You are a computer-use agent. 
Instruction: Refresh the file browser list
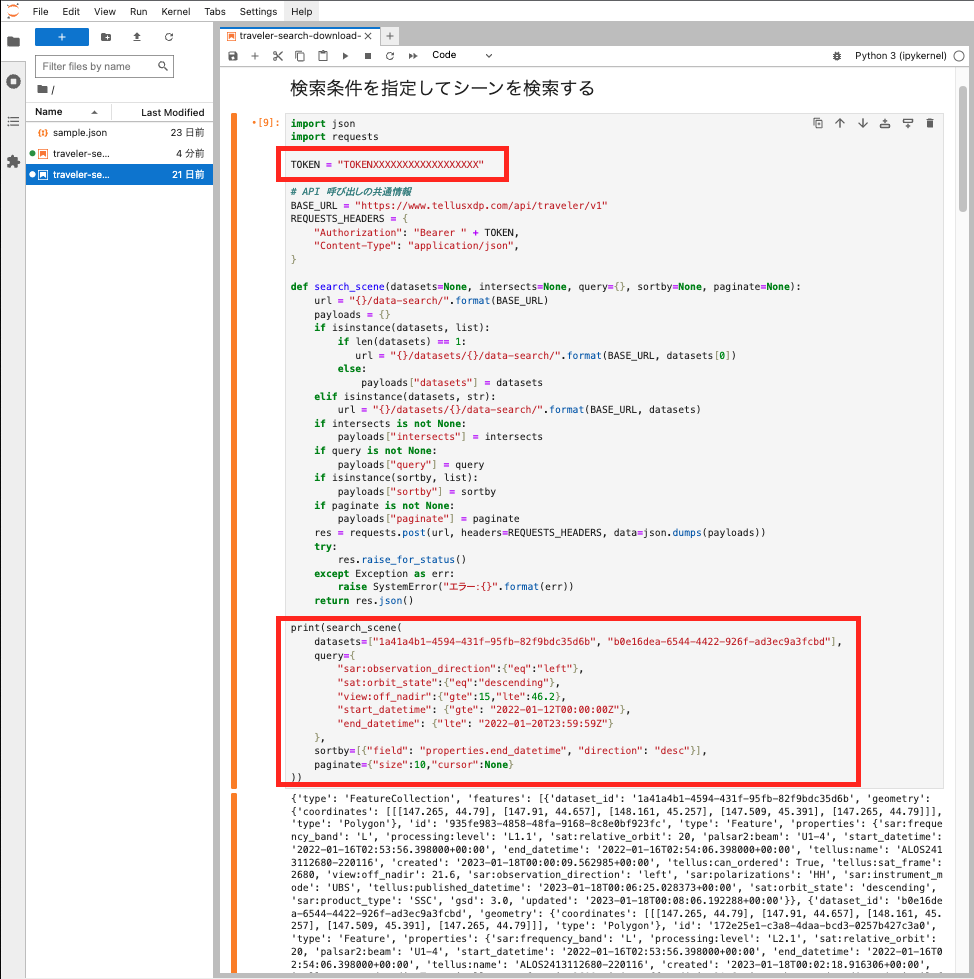[169, 37]
